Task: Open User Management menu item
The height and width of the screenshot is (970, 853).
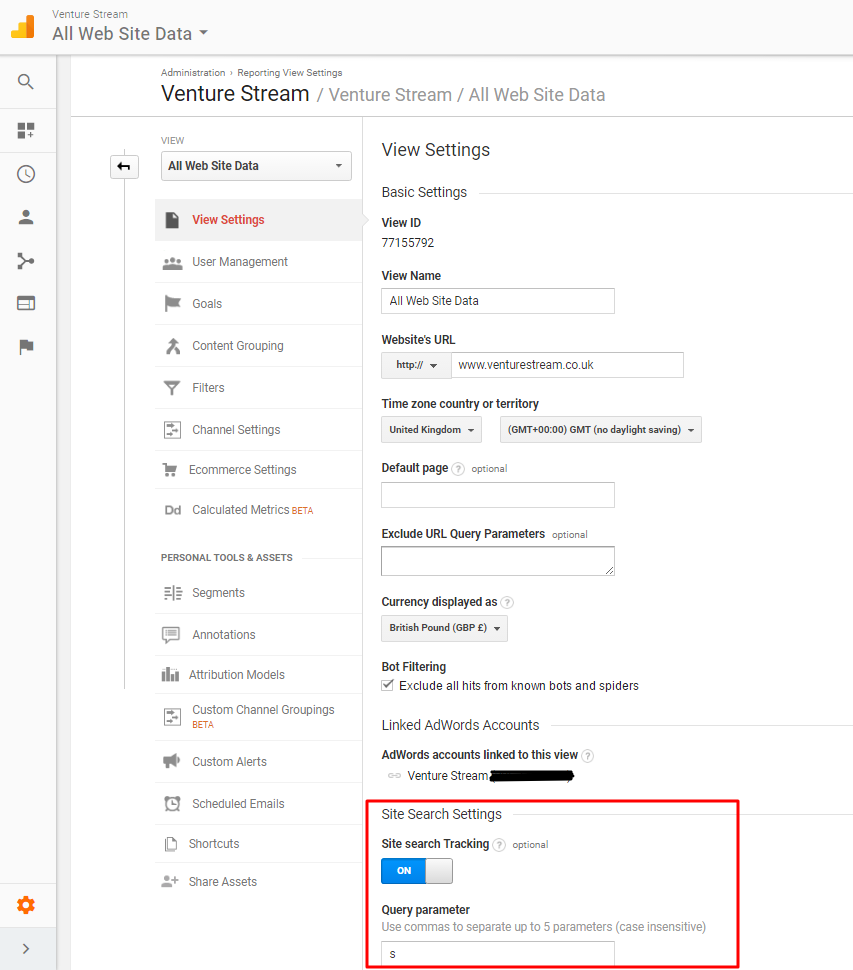Action: 259,262
